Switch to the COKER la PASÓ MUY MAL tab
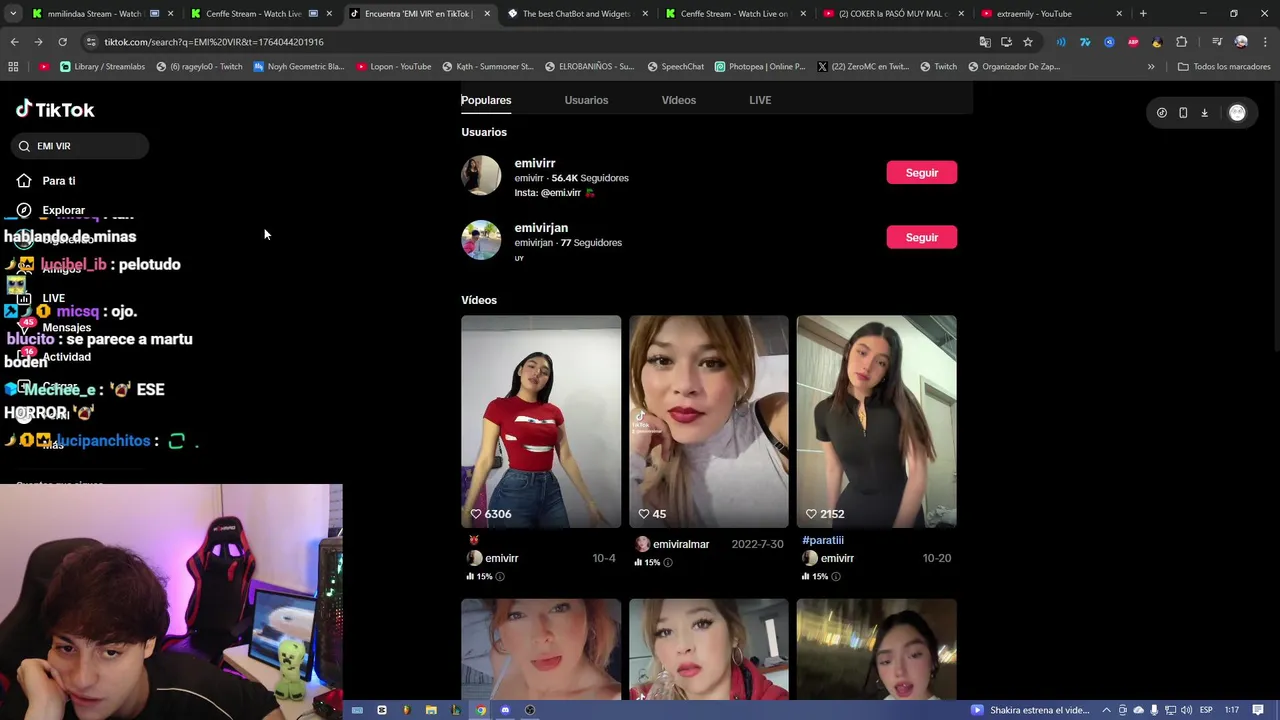The width and height of the screenshot is (1280, 720). click(893, 14)
